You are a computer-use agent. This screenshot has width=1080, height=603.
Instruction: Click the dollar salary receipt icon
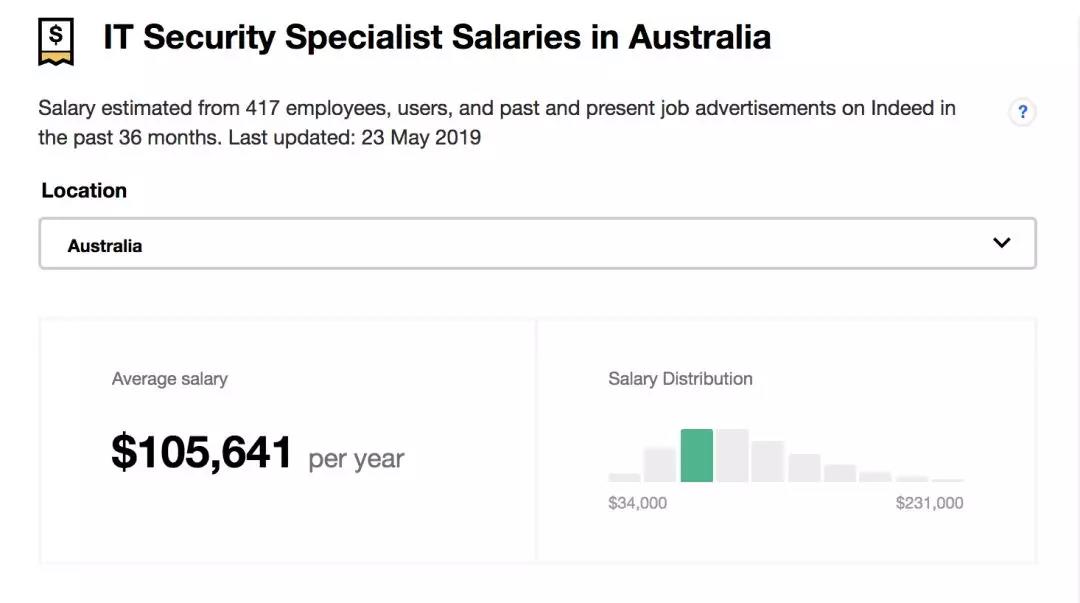[x=56, y=40]
